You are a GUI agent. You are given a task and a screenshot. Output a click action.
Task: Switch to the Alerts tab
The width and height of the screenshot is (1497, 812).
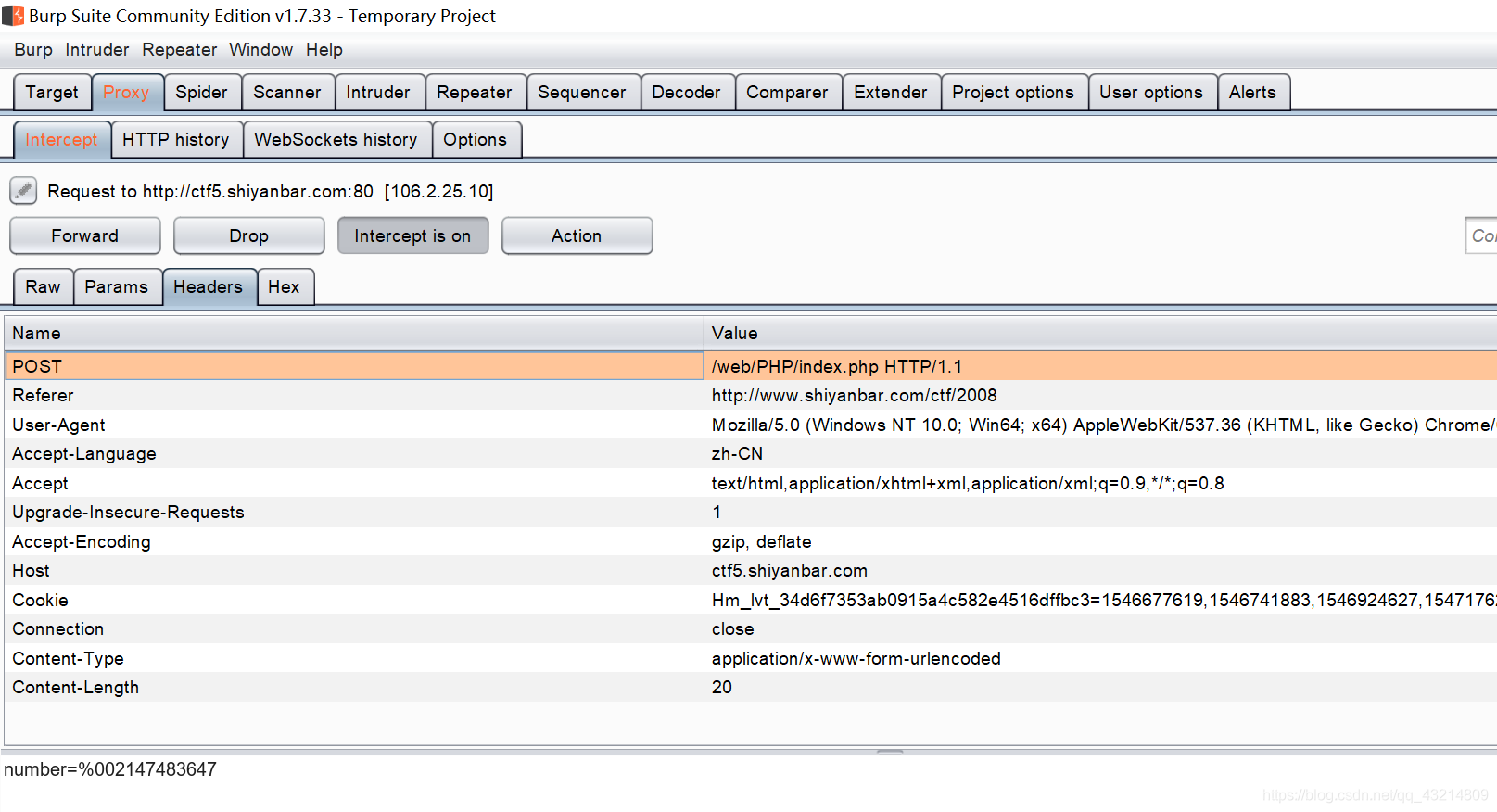(1252, 93)
